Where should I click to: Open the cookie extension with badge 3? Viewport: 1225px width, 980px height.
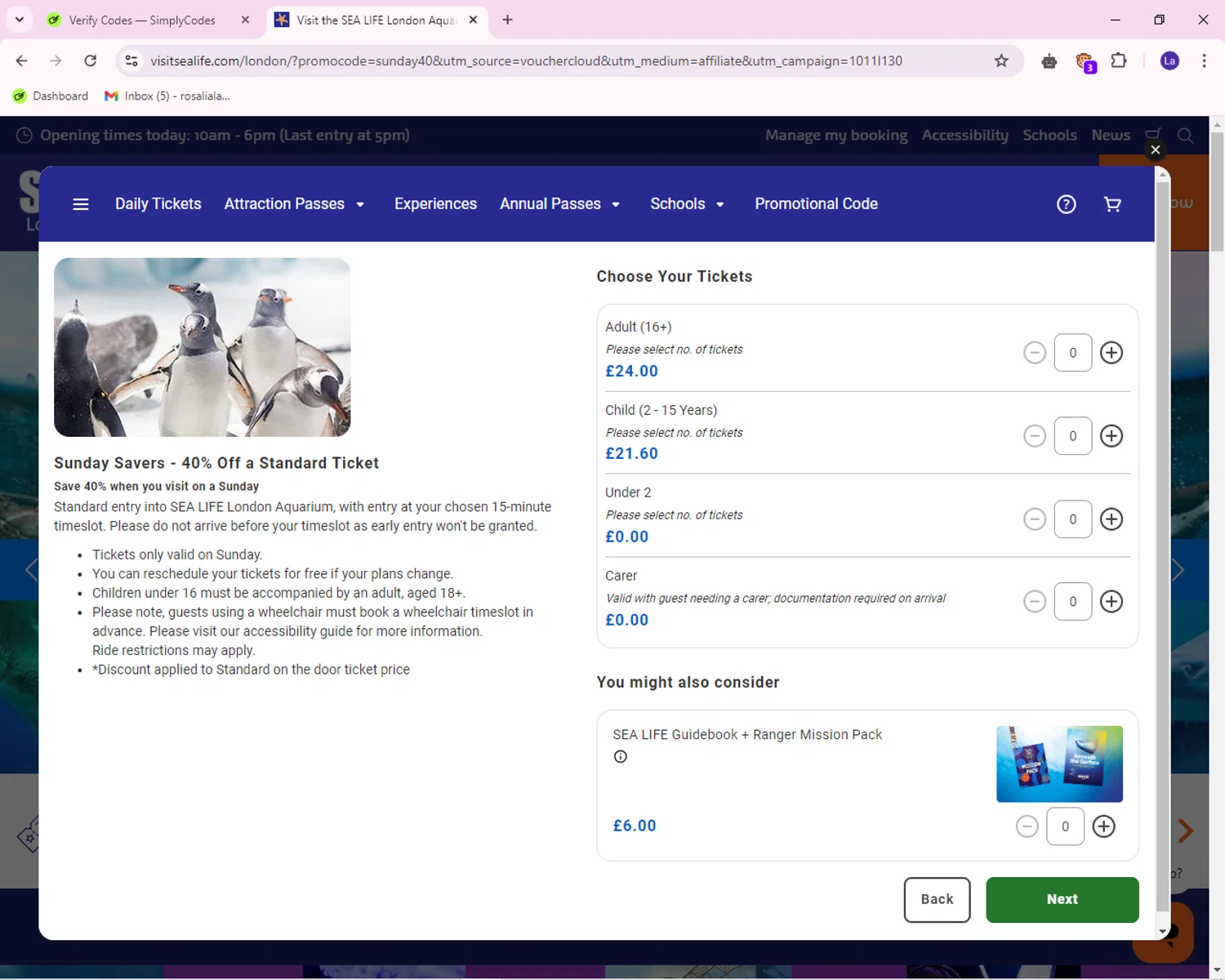point(1085,62)
